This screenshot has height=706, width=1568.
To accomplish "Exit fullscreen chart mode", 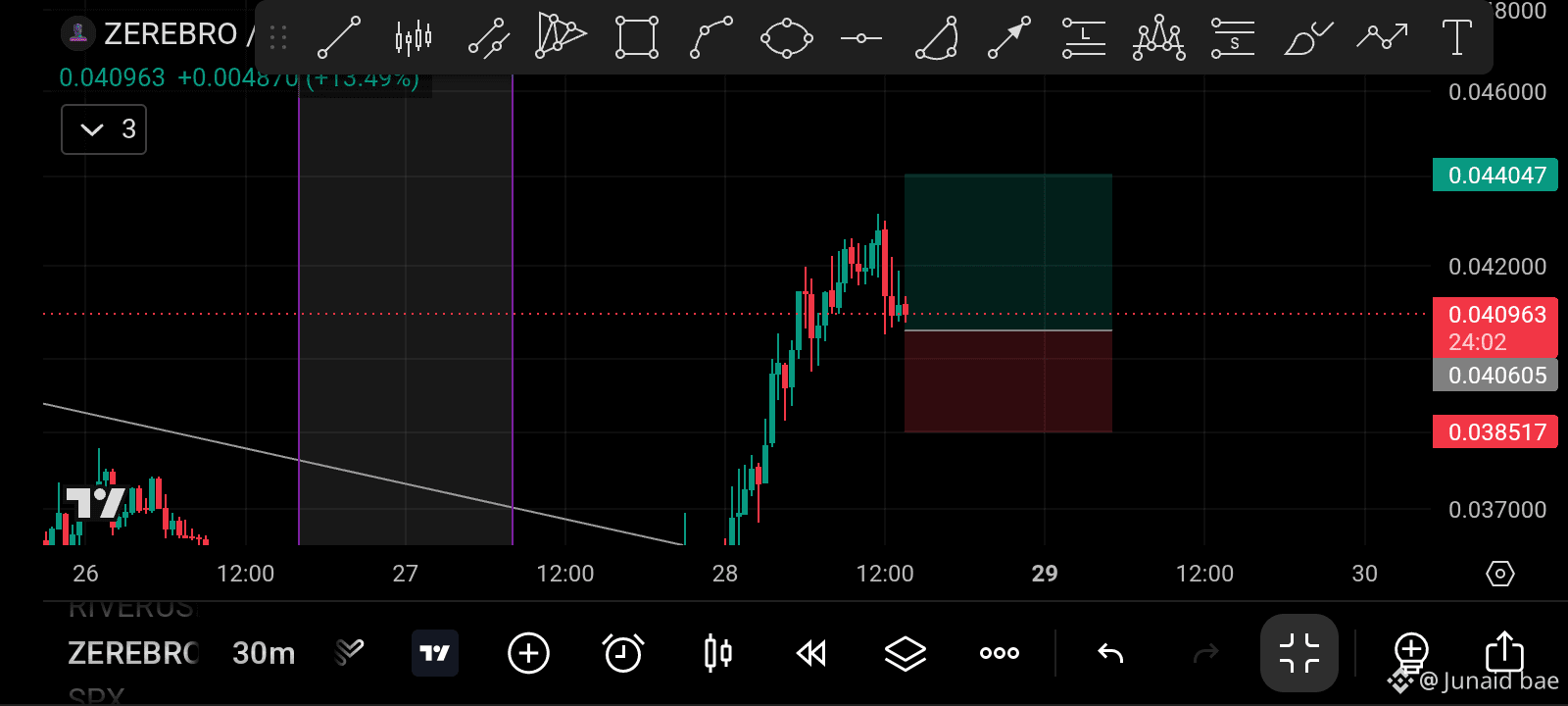I will click(x=1299, y=653).
